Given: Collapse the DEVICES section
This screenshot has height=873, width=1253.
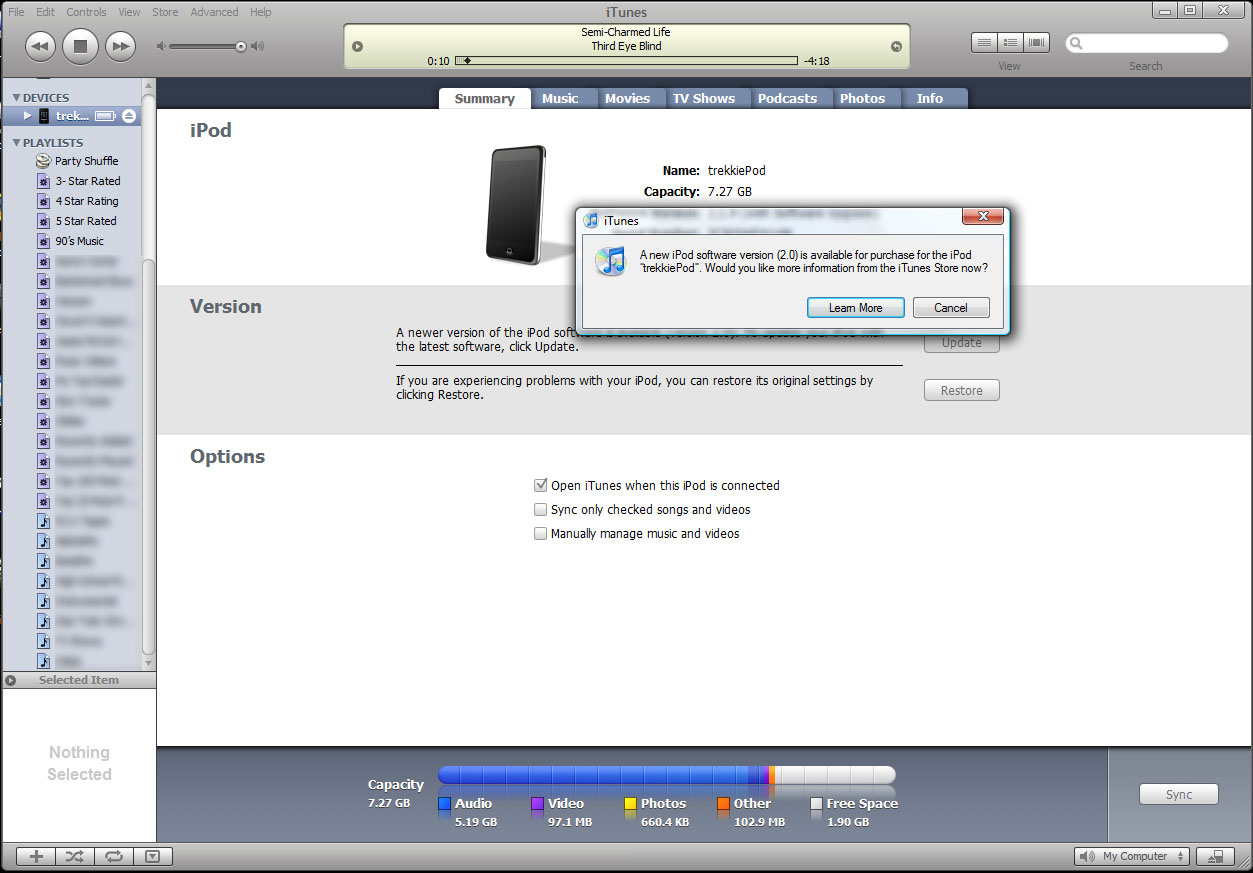Looking at the screenshot, I should [x=16, y=98].
